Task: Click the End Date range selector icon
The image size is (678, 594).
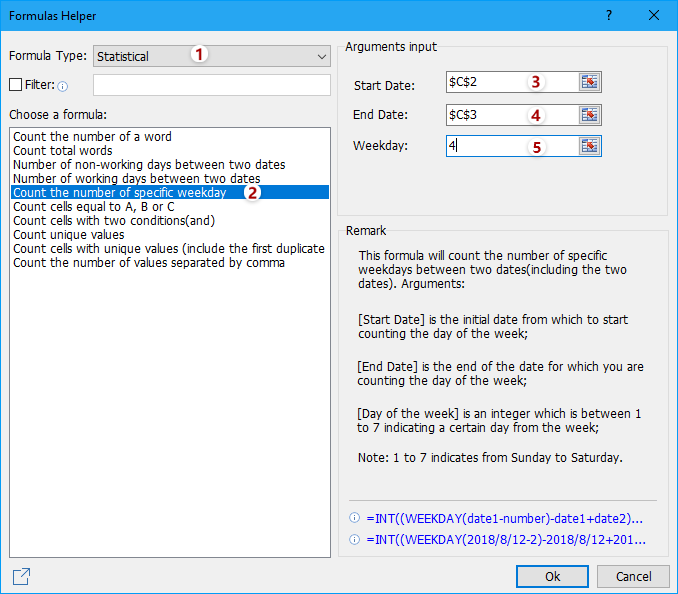Action: [590, 115]
